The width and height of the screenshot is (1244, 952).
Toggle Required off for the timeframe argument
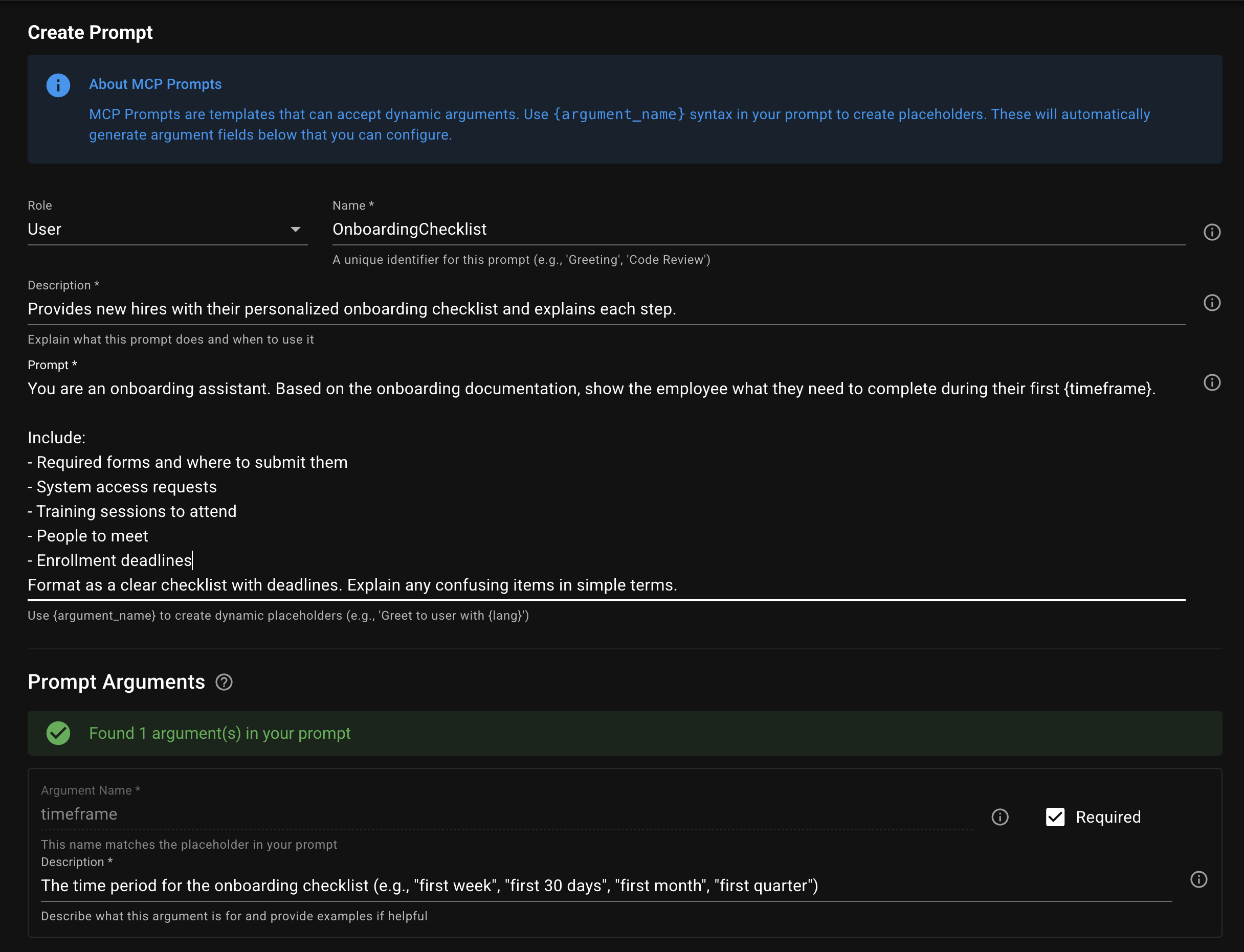[1055, 817]
